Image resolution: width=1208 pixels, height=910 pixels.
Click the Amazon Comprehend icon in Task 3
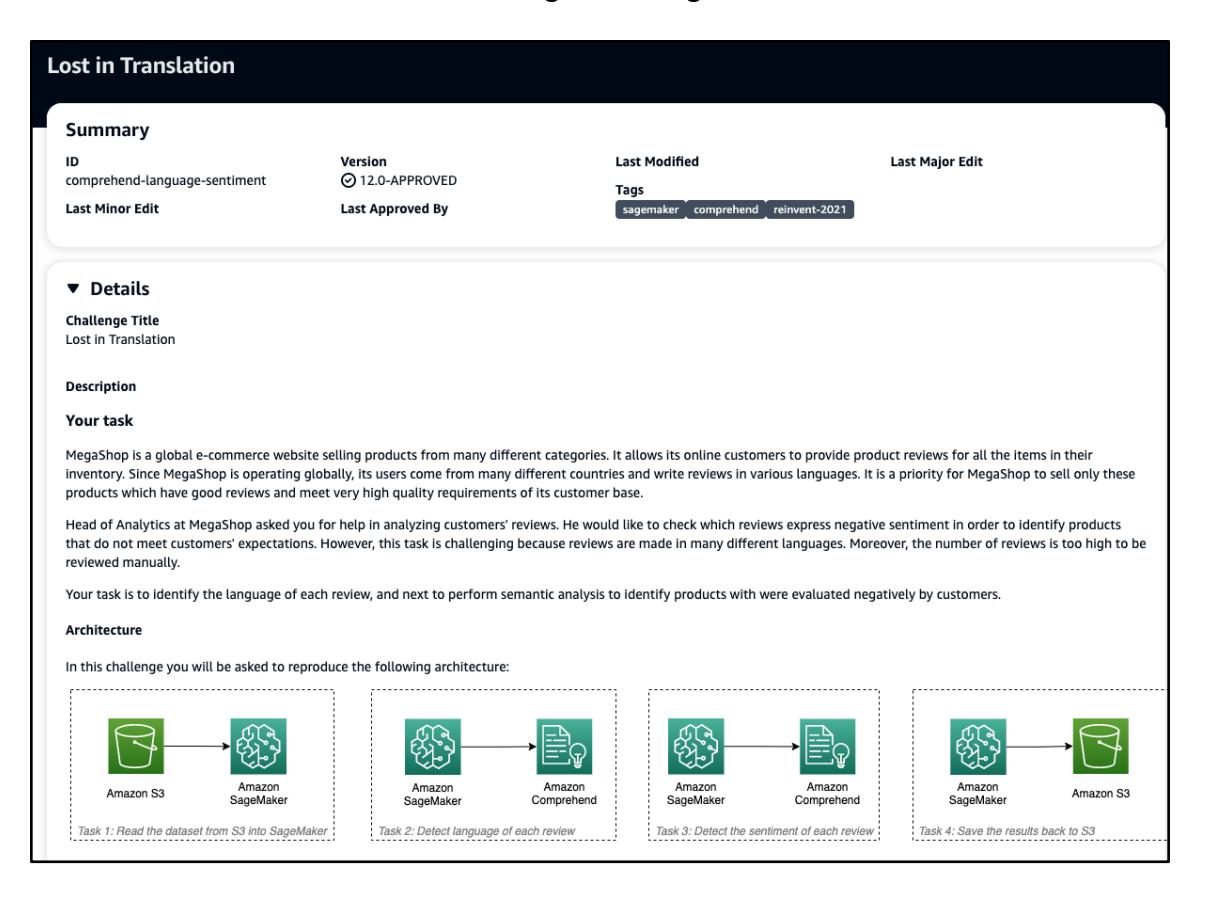tap(827, 745)
